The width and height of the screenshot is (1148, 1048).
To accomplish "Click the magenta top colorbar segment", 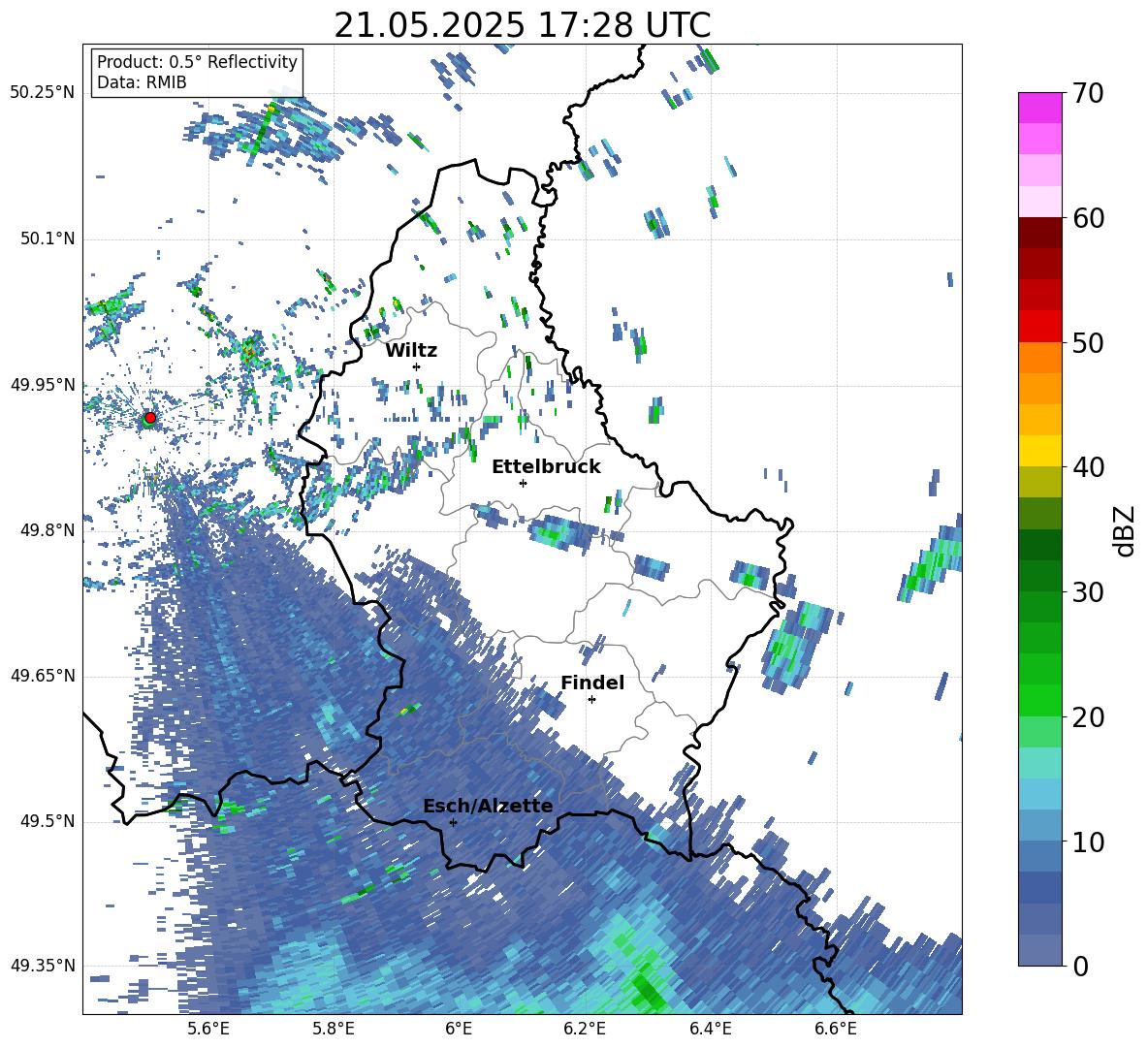I will click(1039, 108).
